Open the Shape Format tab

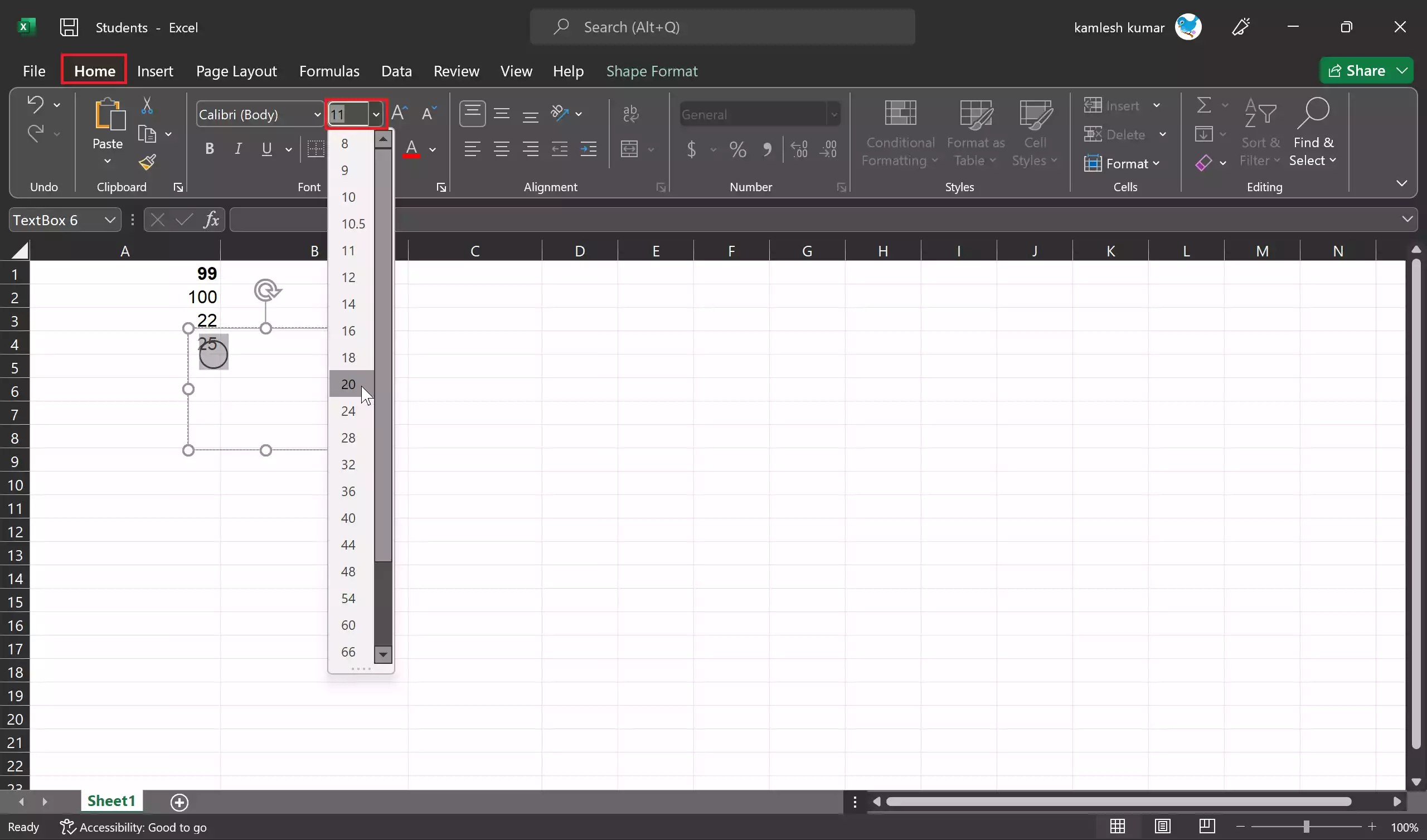point(652,70)
